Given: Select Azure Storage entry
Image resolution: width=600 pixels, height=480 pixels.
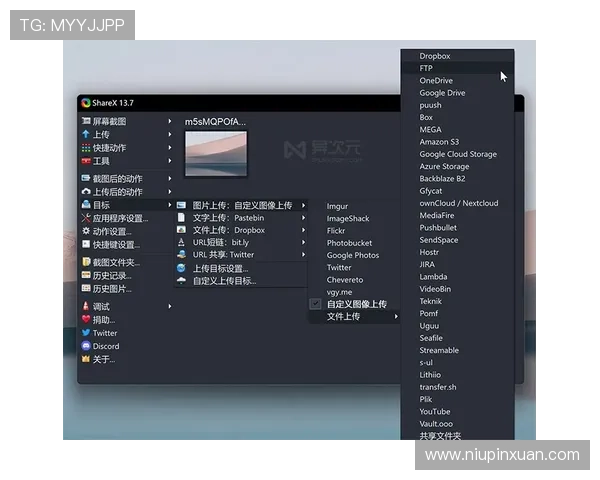Looking at the screenshot, I should (x=458, y=166).
